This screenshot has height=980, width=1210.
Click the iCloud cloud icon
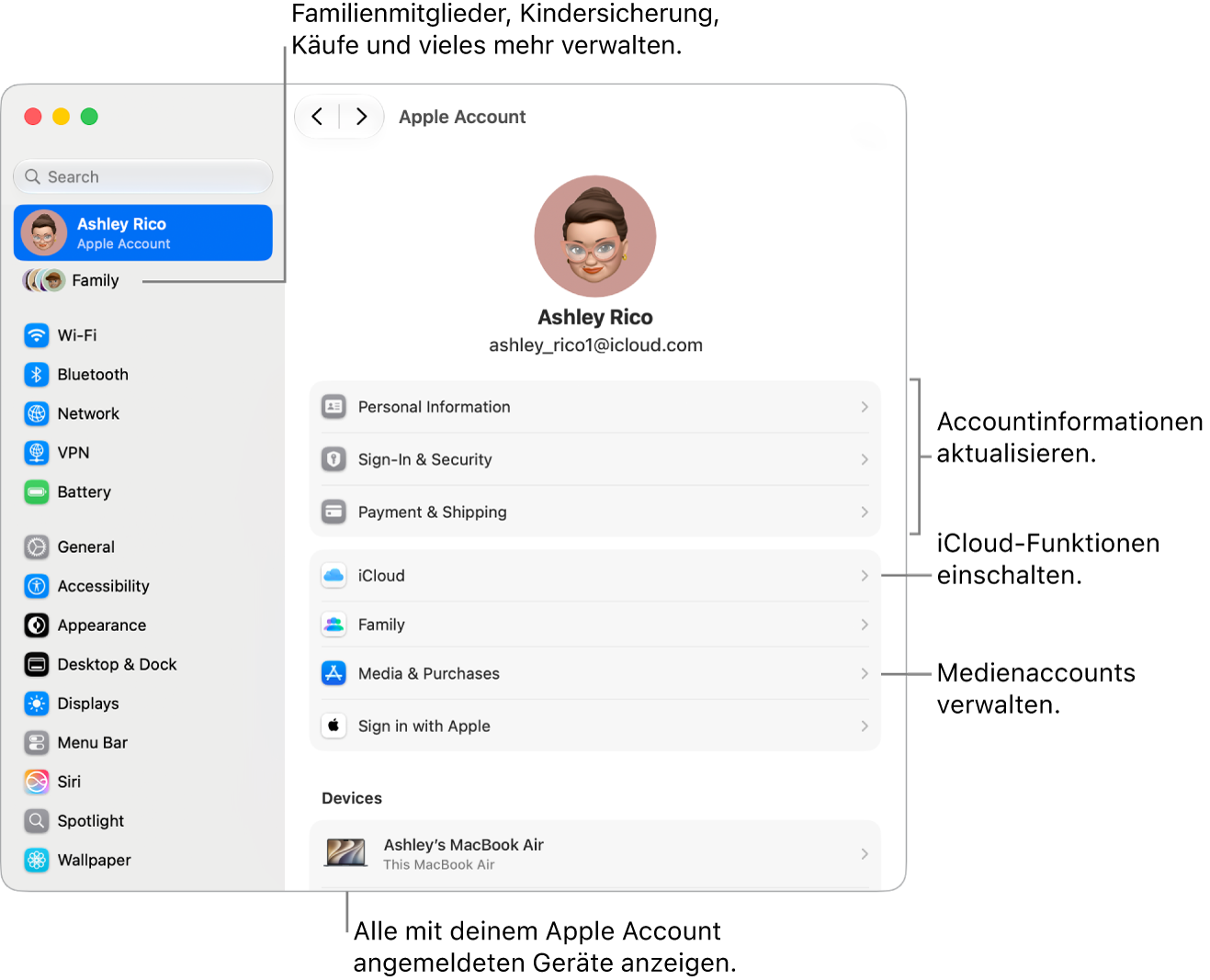[334, 576]
